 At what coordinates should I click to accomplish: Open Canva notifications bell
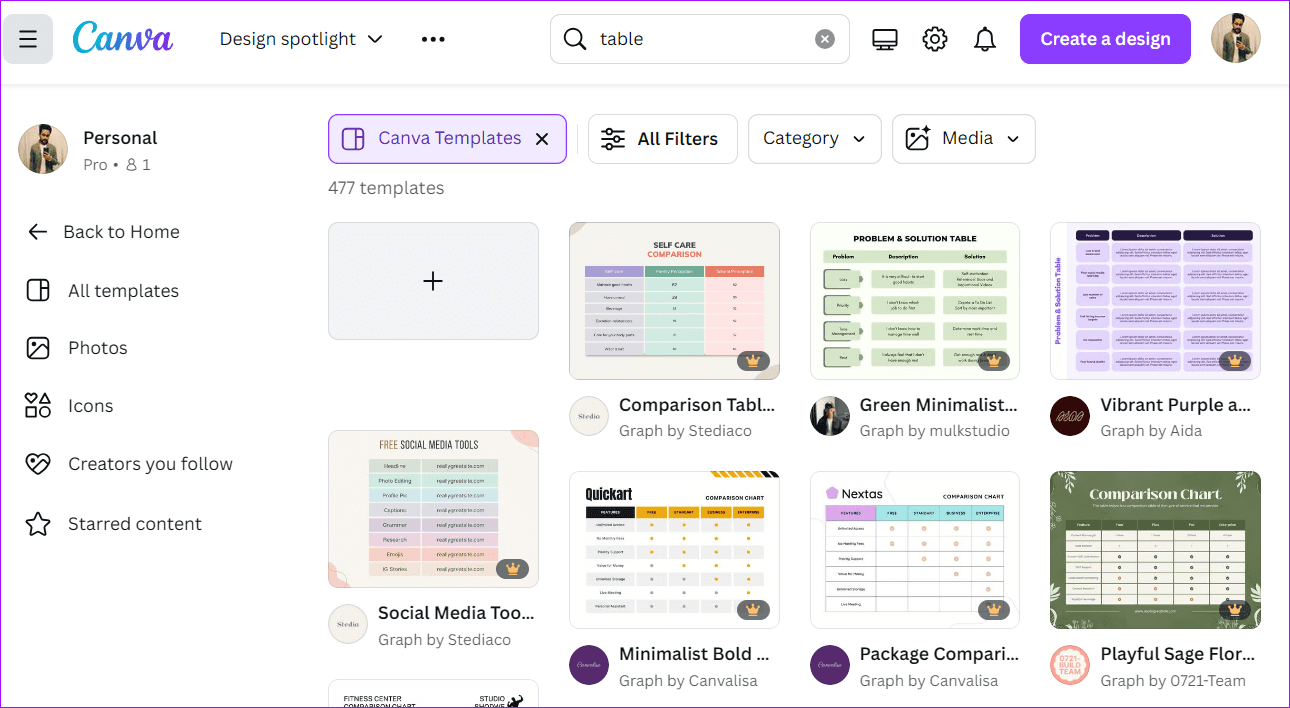tap(984, 38)
